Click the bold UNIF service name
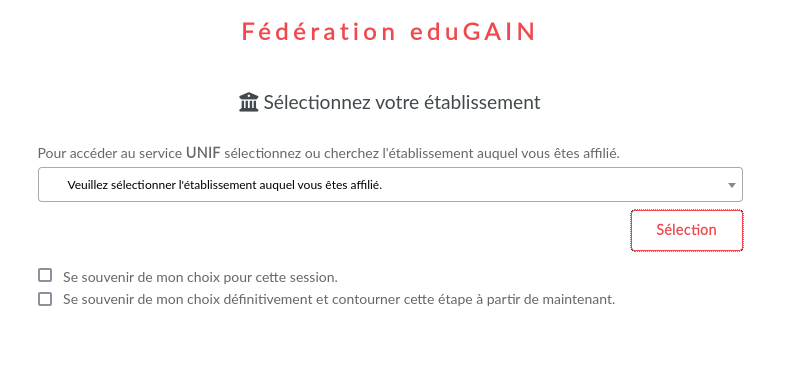Viewport: 794px width, 386px height. 203,152
